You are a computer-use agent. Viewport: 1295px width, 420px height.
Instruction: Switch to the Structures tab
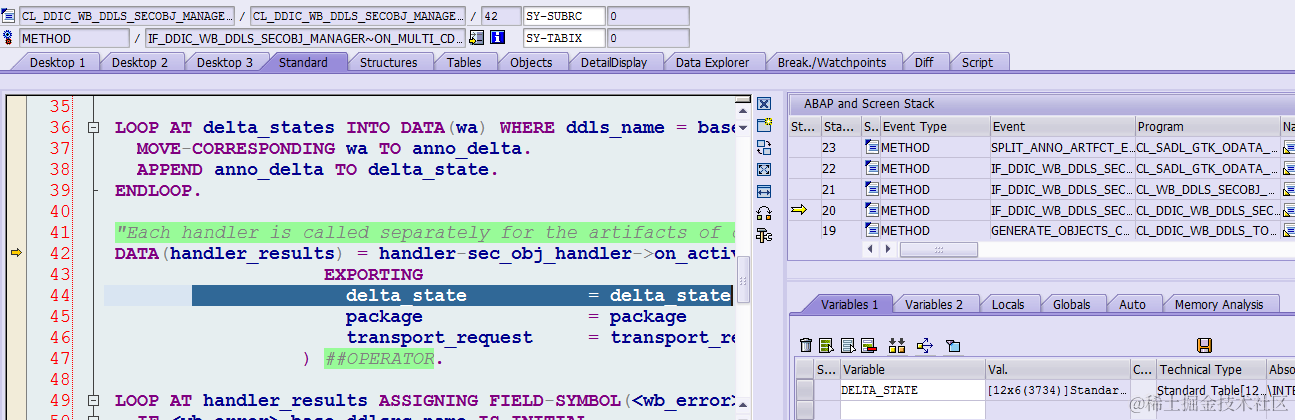[389, 62]
